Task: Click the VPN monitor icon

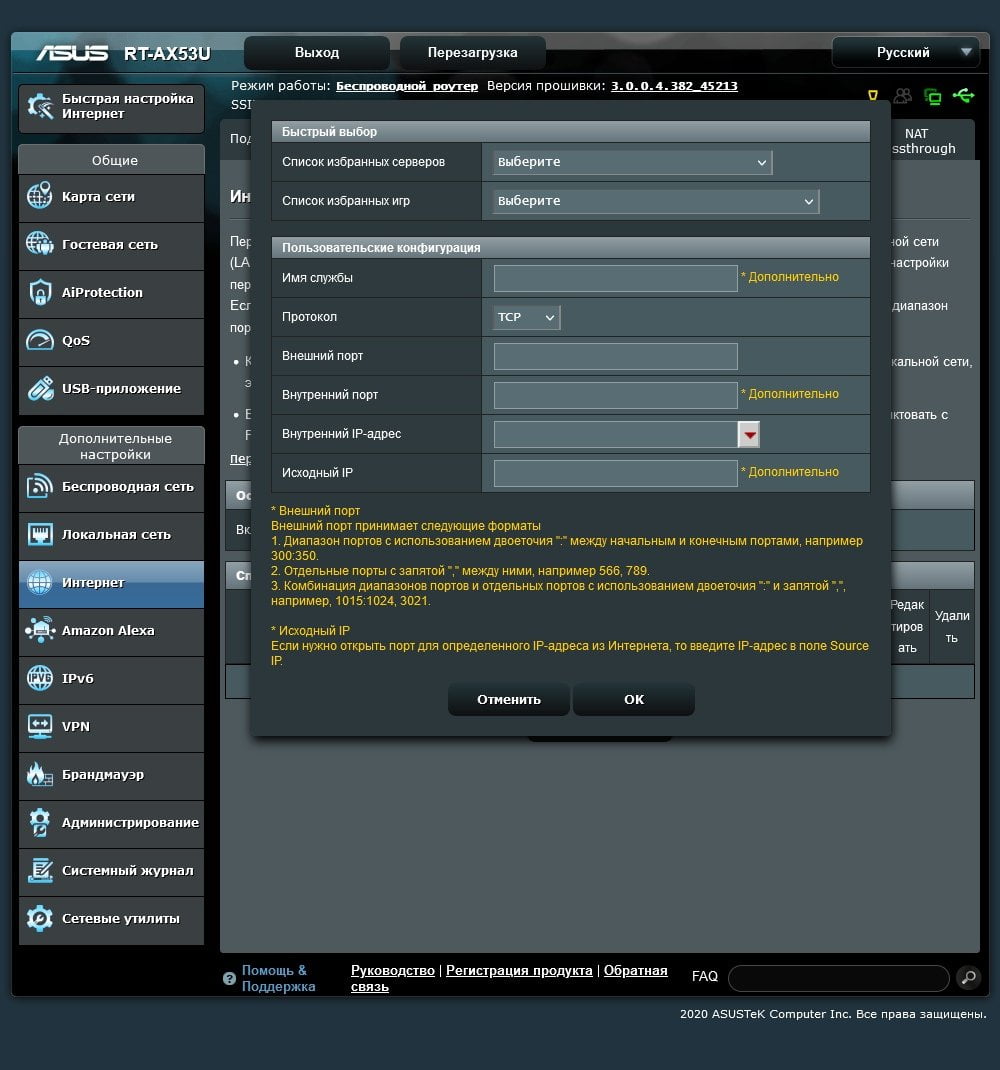Action: [40, 727]
